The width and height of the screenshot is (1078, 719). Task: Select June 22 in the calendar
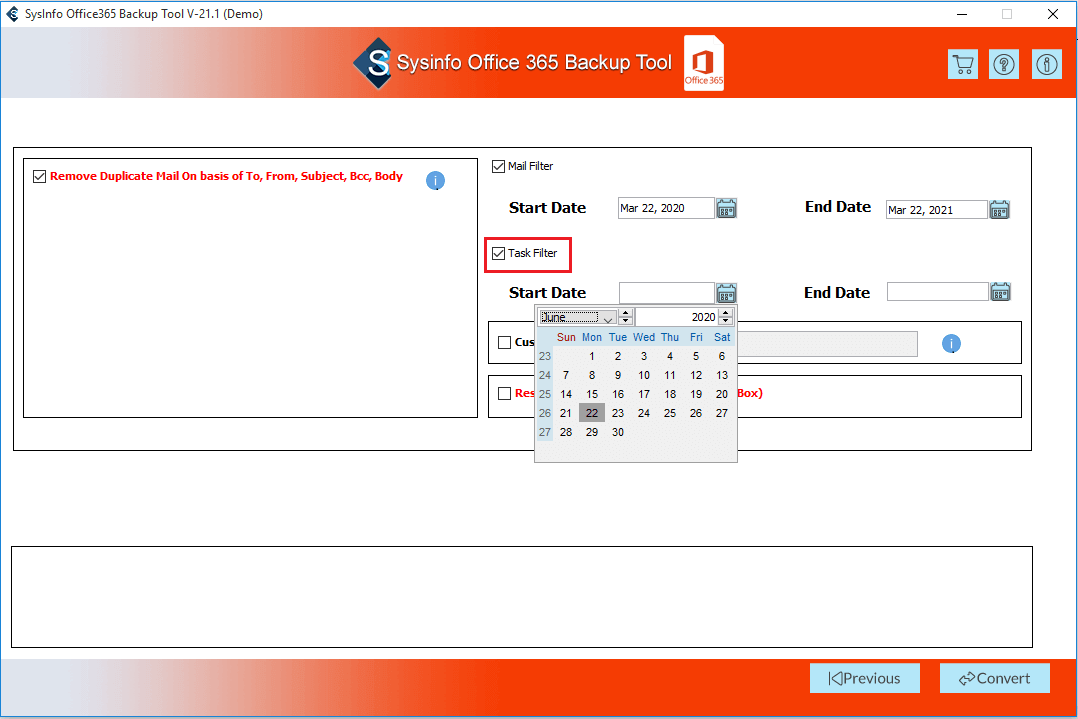(x=592, y=413)
